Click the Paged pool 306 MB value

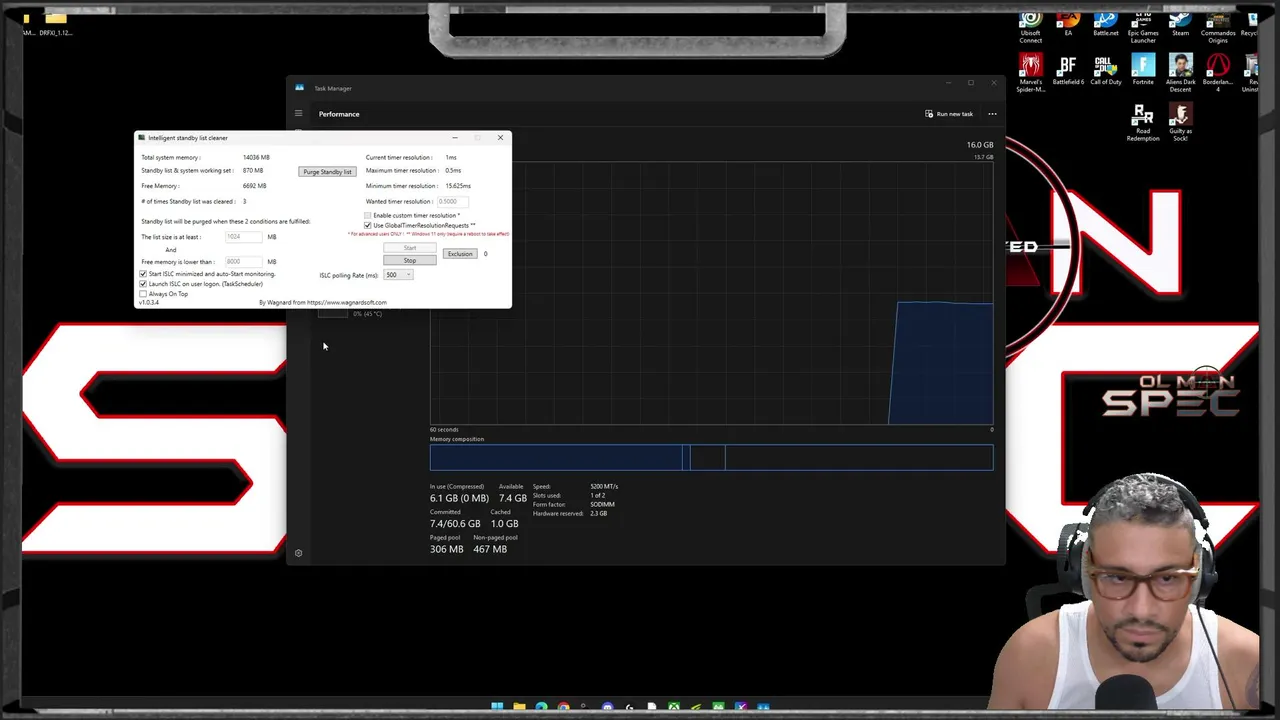coord(446,549)
